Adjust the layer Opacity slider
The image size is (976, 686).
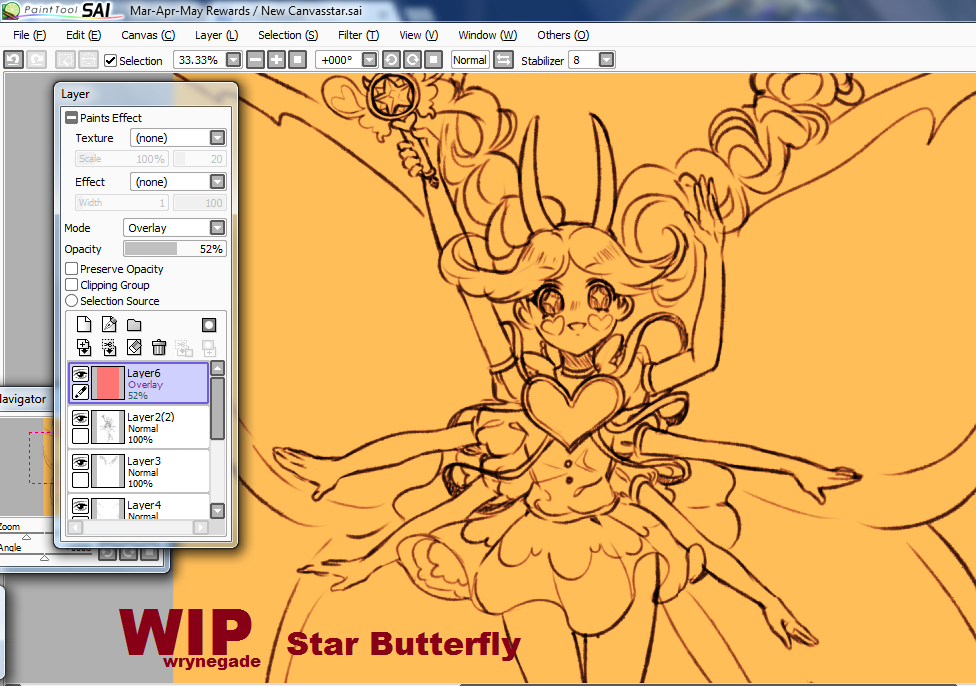pos(175,249)
